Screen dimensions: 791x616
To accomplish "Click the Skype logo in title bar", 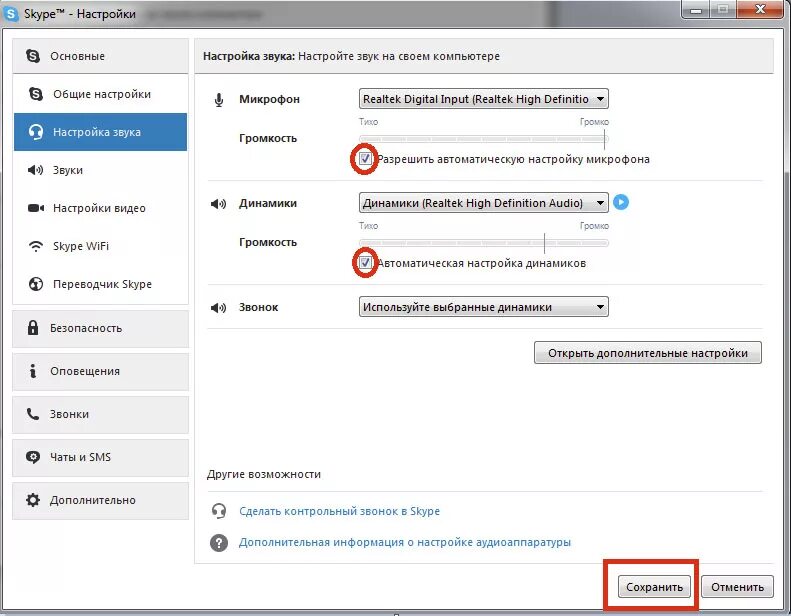I will 11,14.
